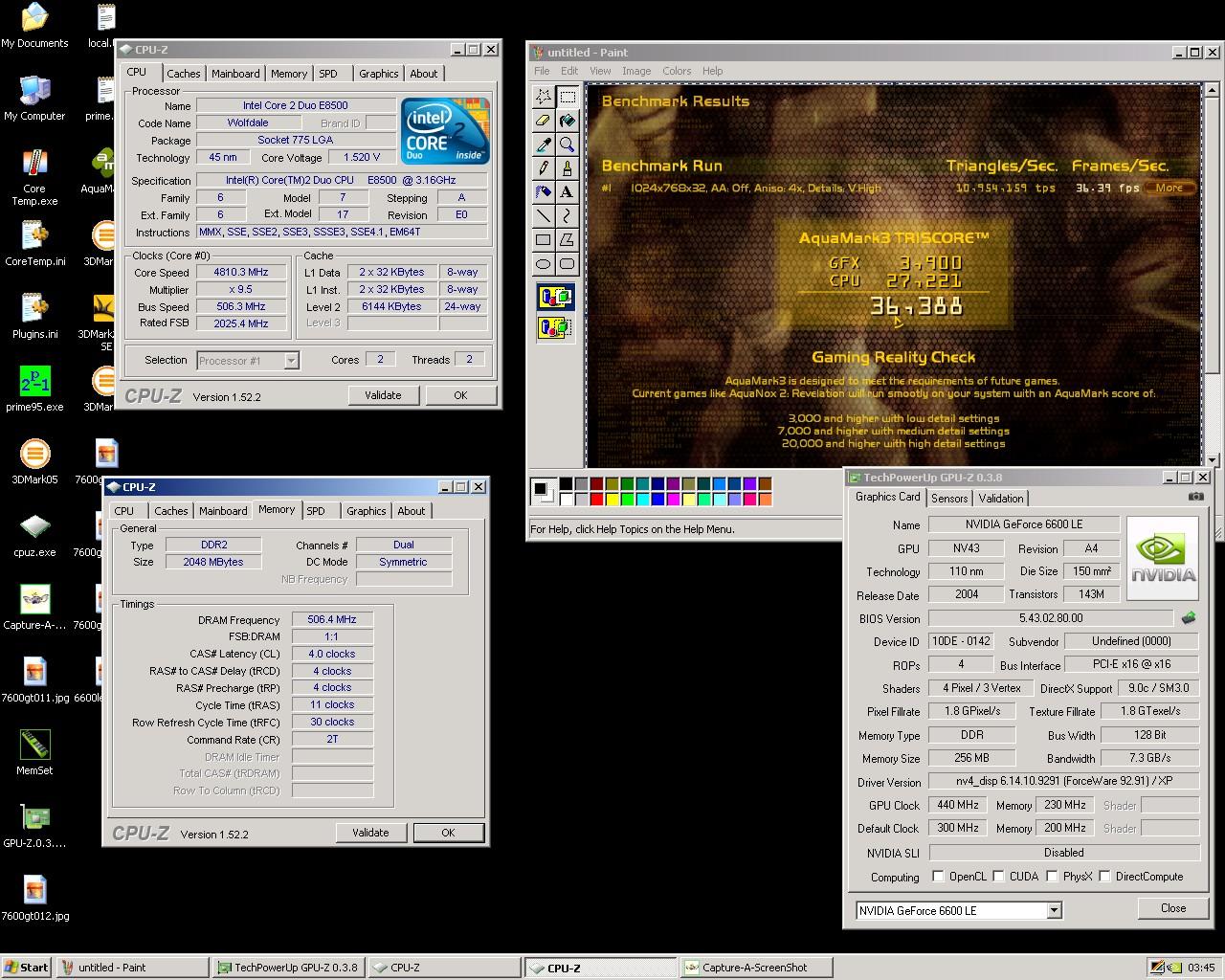Open the Windows Start menu
This screenshot has width=1225, height=980.
[x=26, y=968]
